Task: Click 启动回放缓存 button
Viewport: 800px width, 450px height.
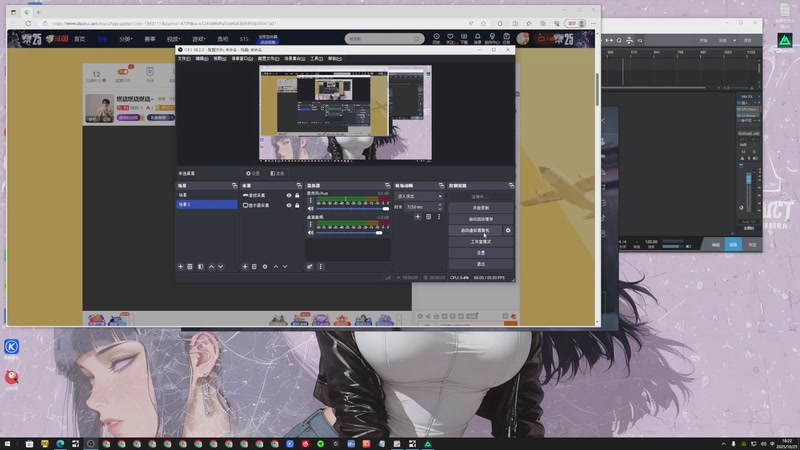Action: 481,219
